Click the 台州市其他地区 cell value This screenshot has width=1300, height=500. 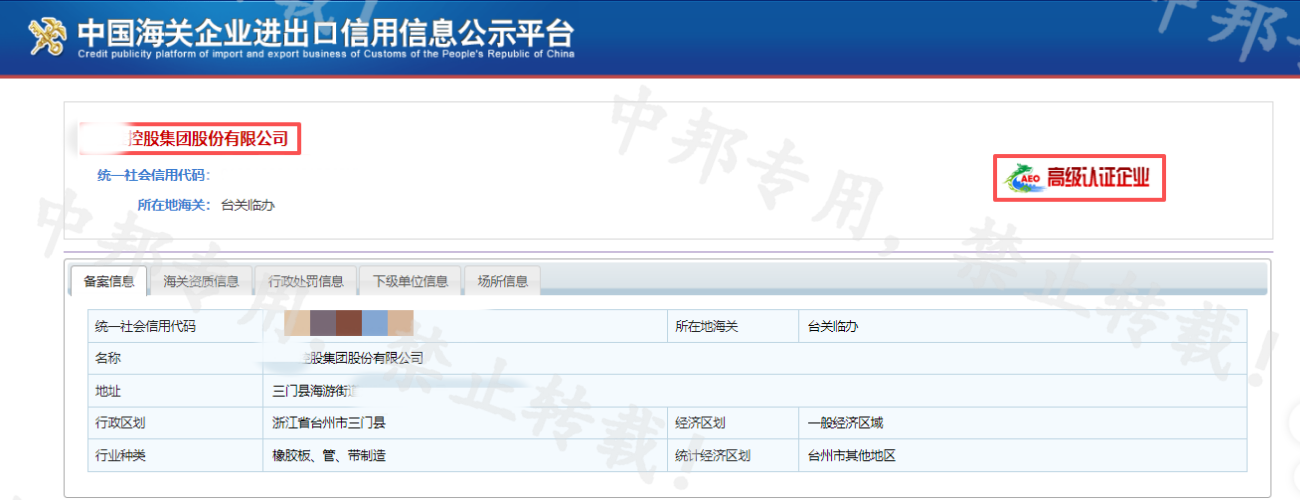851,455
